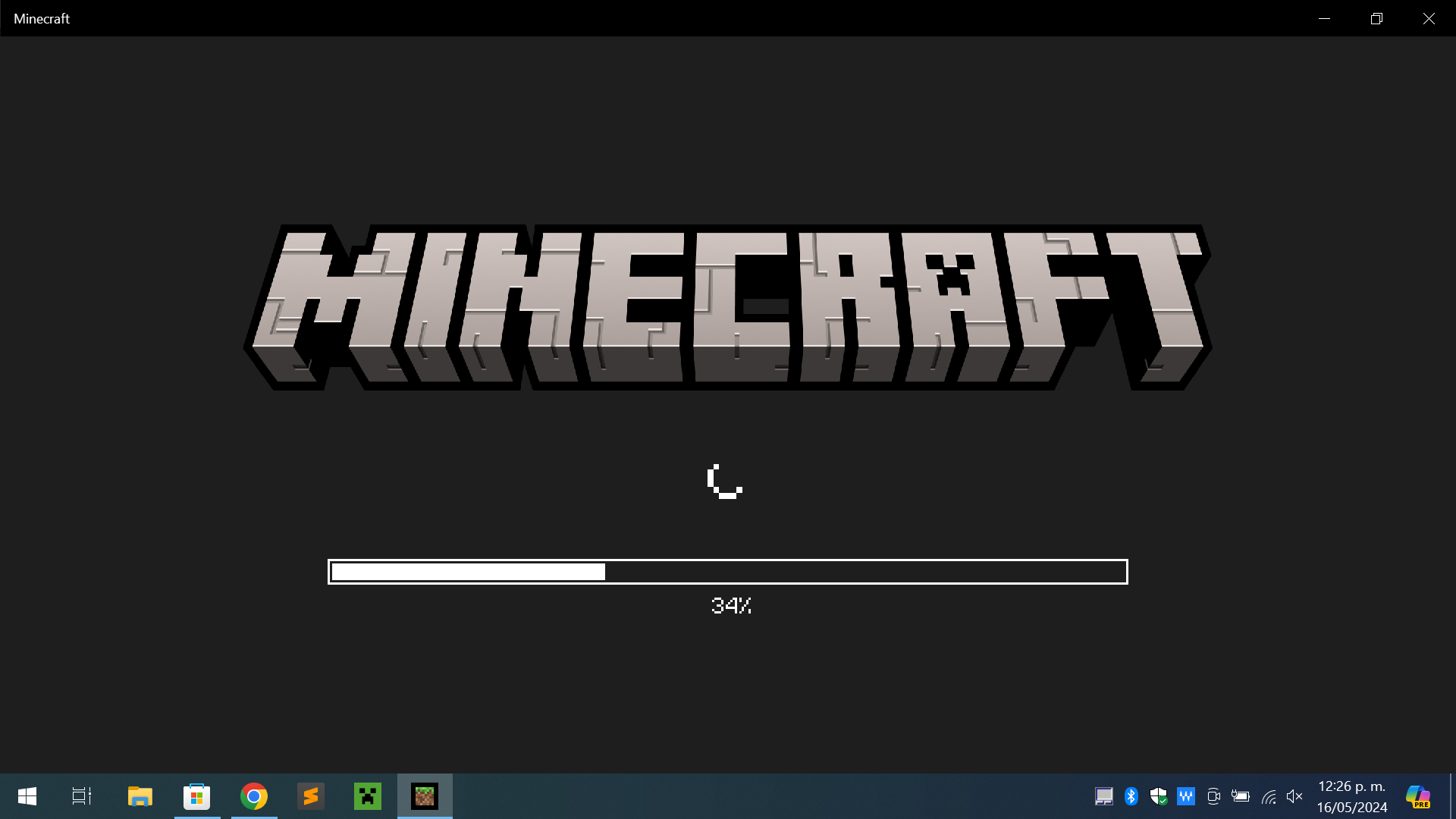Open Microsoft Store from the taskbar
1456x819 pixels.
197,796
